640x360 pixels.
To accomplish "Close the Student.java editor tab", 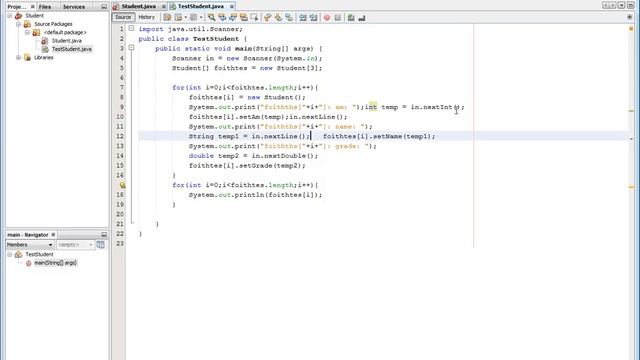I will tap(164, 7).
